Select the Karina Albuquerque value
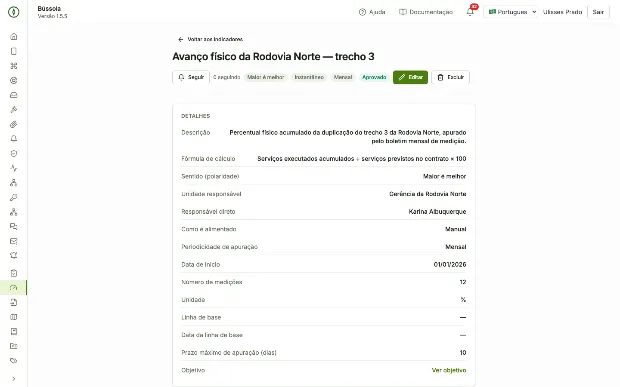 (437, 212)
